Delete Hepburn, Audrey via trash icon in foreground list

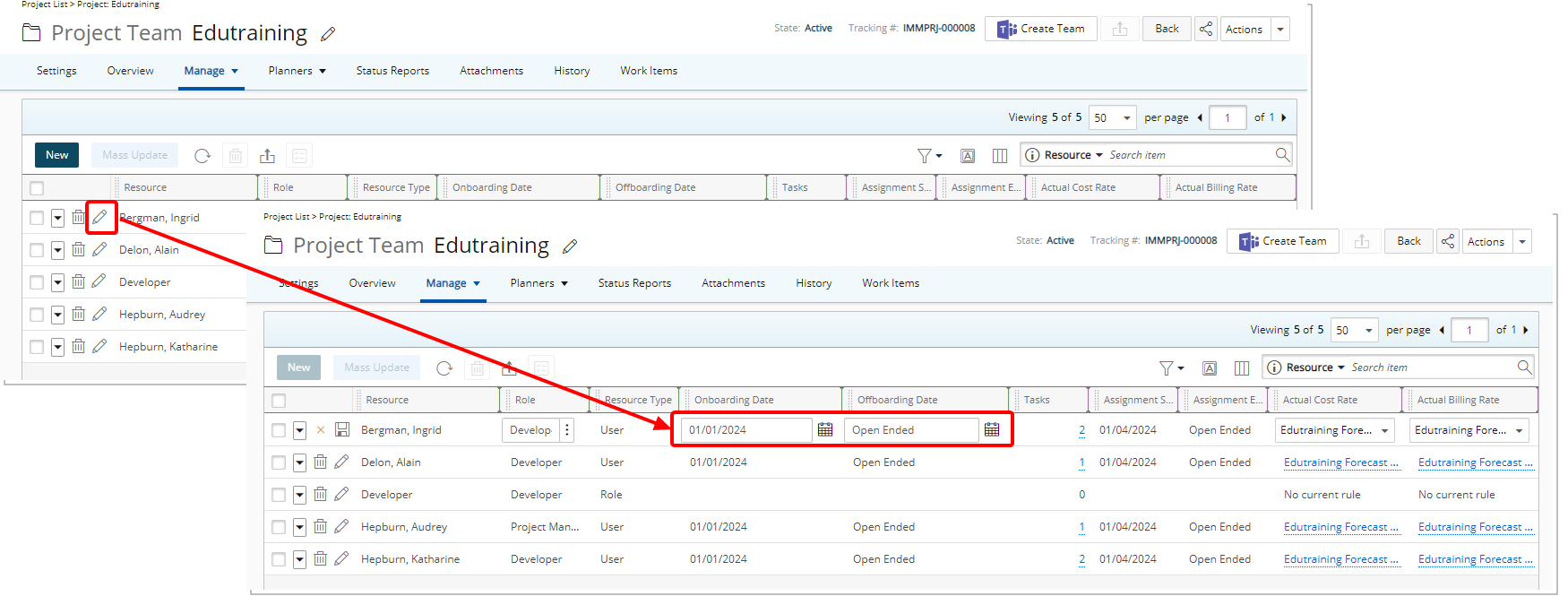pos(320,527)
